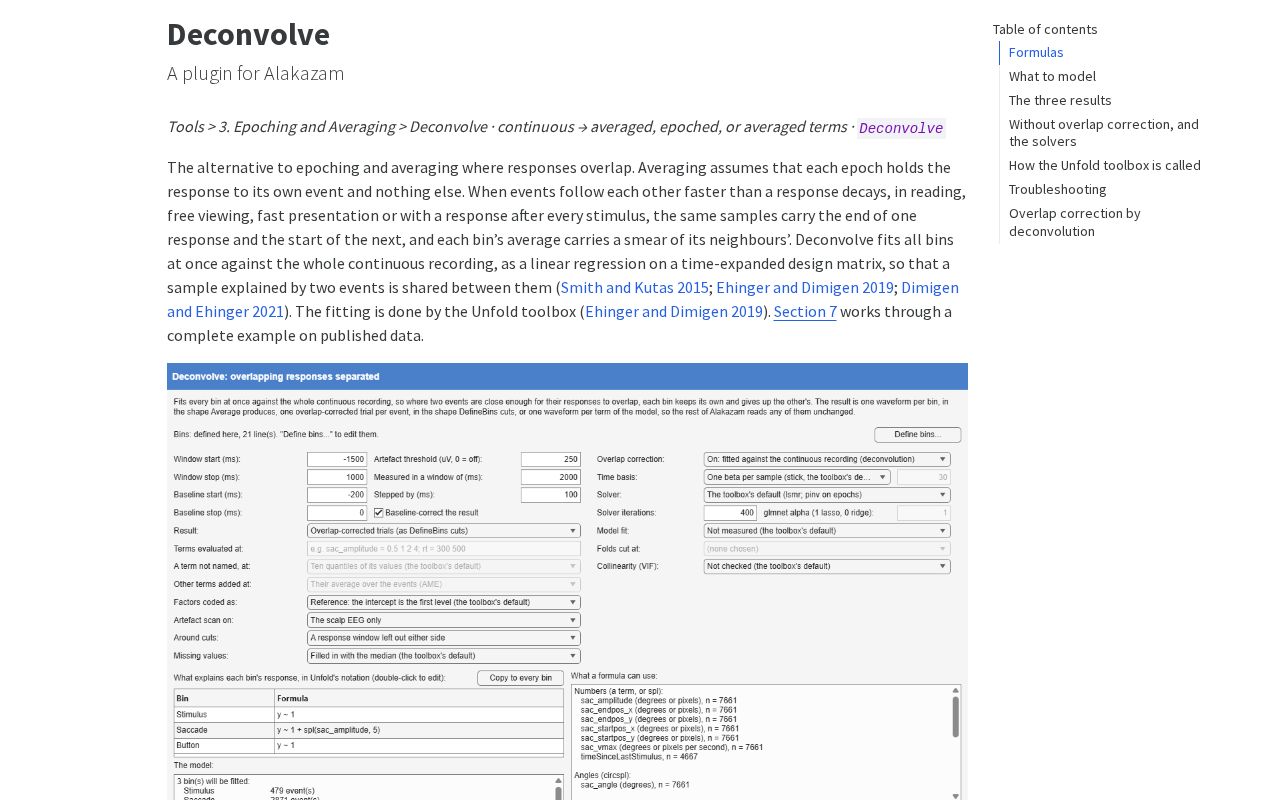This screenshot has width=1280, height=800.
Task: Click the Artefact threshold field
Action: tap(551, 459)
